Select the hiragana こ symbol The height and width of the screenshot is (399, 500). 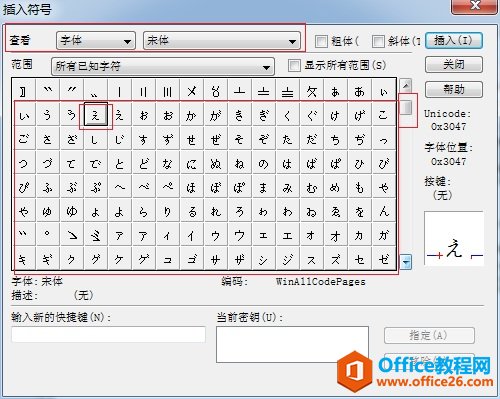click(x=383, y=115)
